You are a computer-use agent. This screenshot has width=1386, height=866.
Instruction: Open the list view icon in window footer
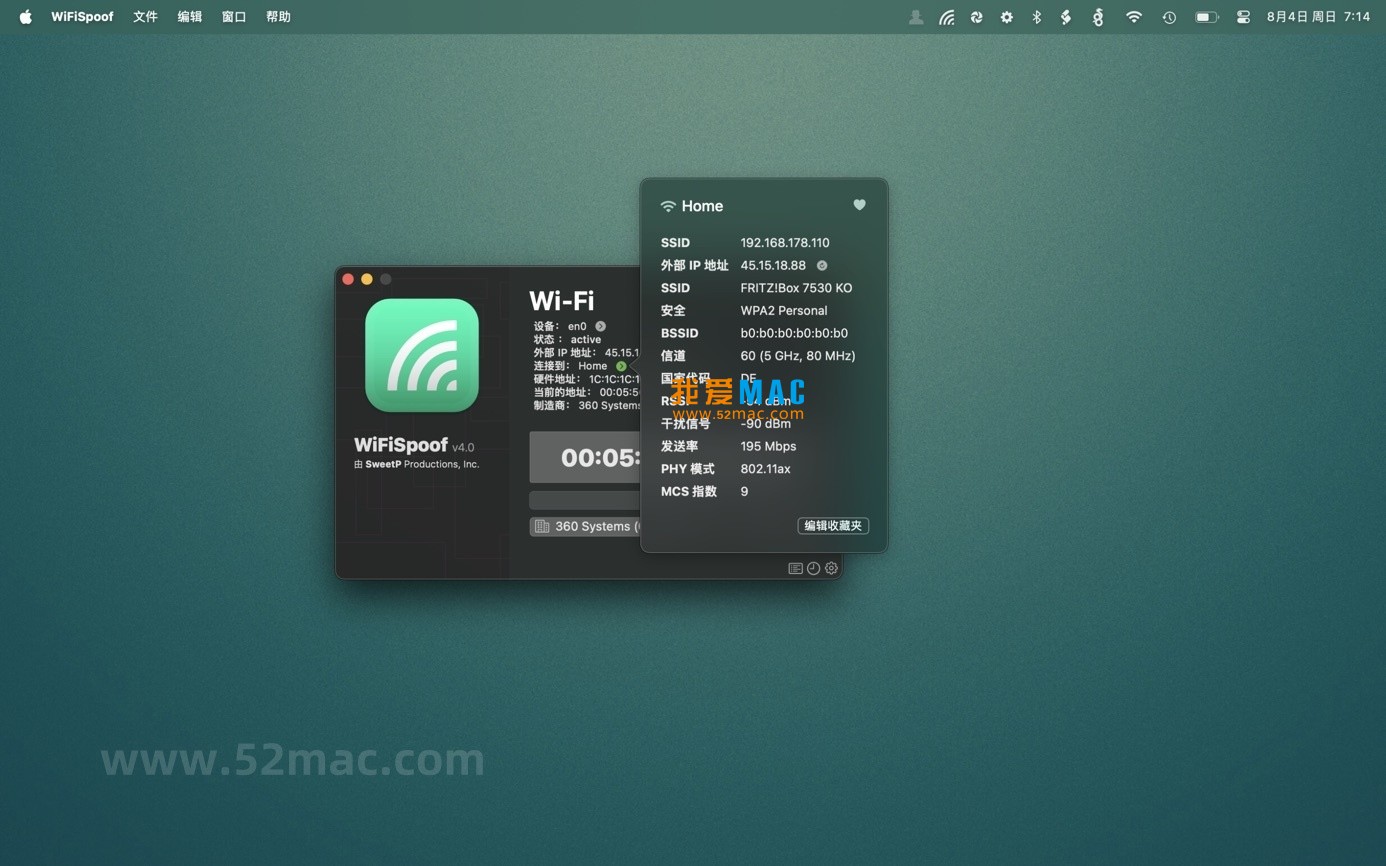(795, 568)
